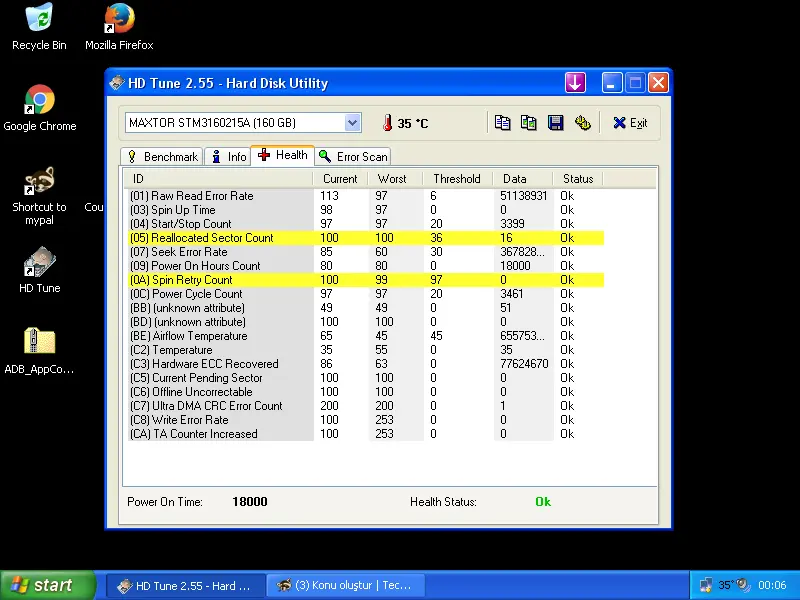Image resolution: width=800 pixels, height=600 pixels.
Task: Click the 77624670 data value
Action: click(524, 364)
